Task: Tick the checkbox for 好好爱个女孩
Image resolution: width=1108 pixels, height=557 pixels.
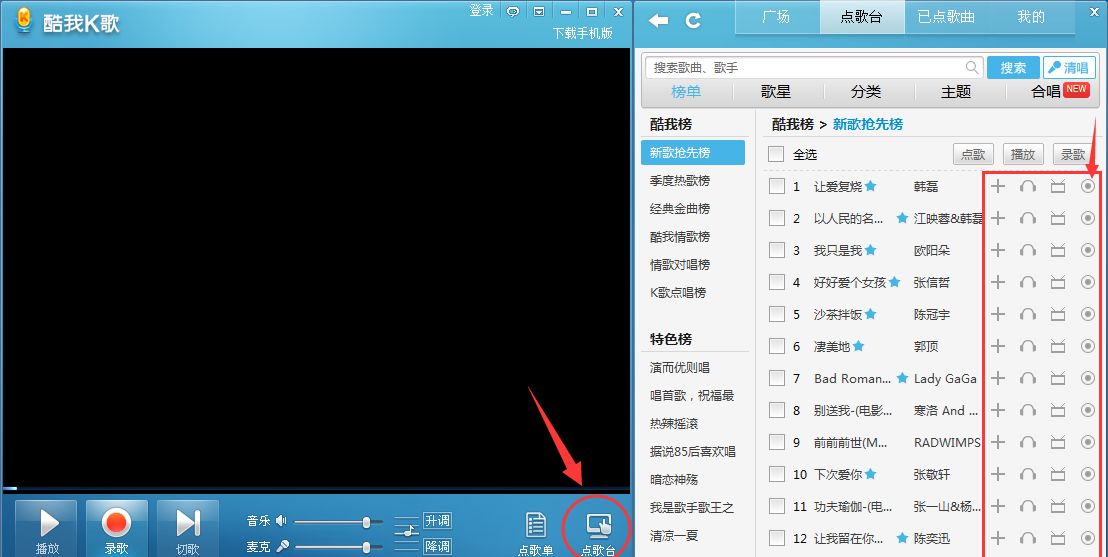Action: [776, 282]
